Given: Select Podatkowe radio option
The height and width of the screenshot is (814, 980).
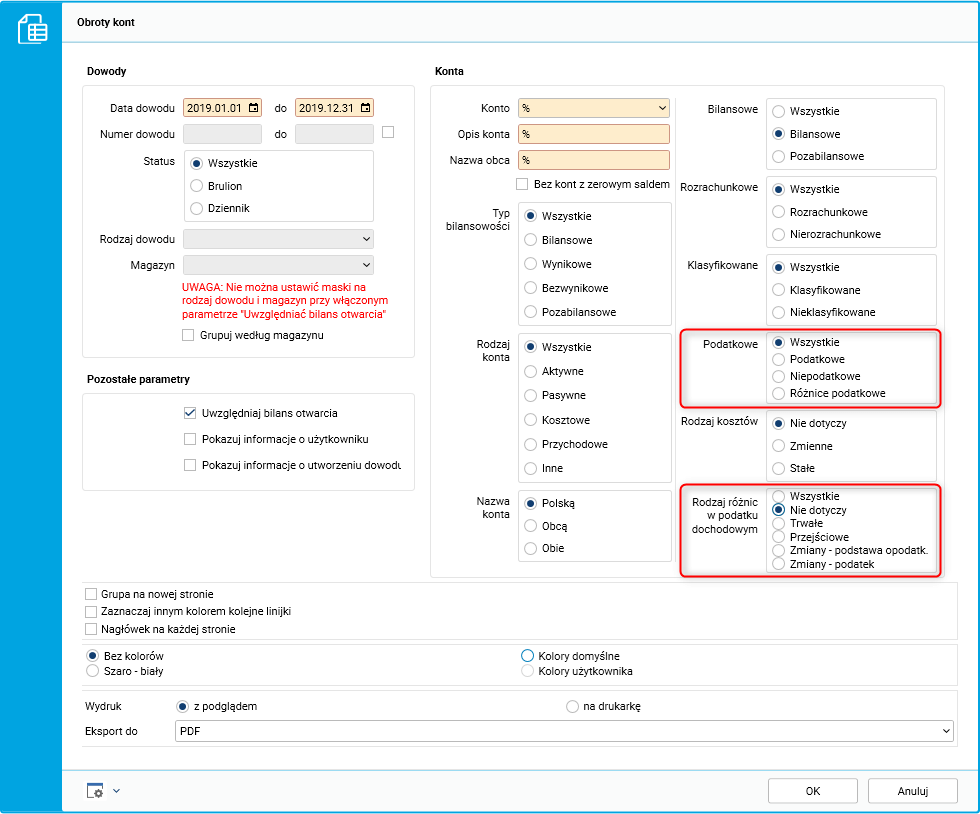Looking at the screenshot, I should [779, 359].
